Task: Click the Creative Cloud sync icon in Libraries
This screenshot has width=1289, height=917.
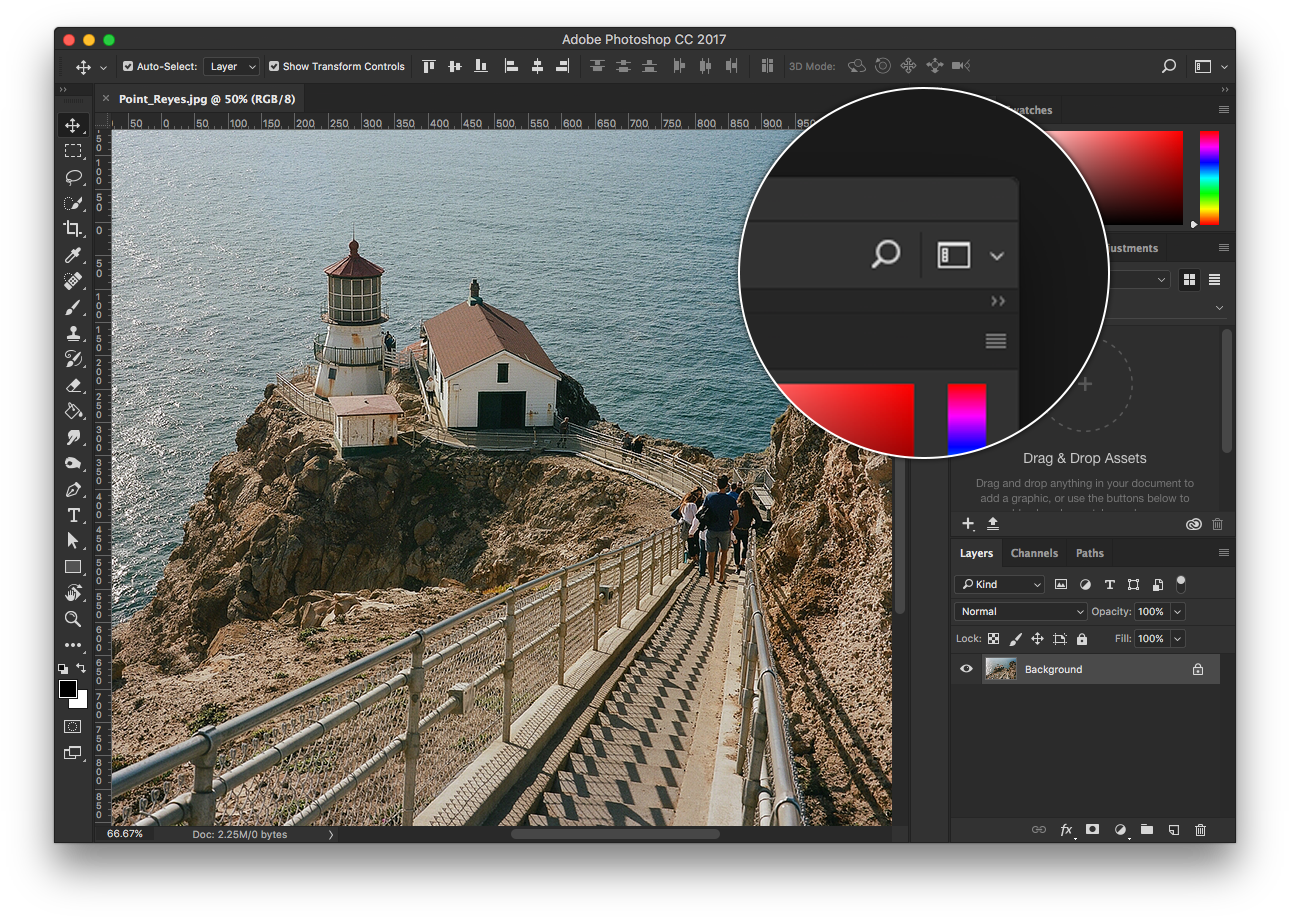Action: click(1193, 524)
